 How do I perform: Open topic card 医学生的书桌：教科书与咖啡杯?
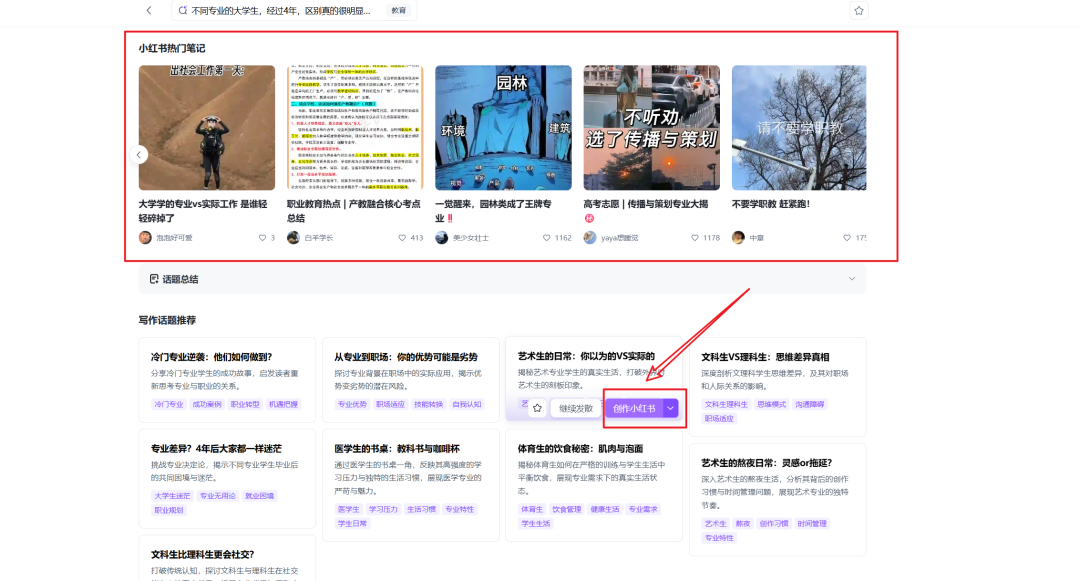(x=411, y=485)
